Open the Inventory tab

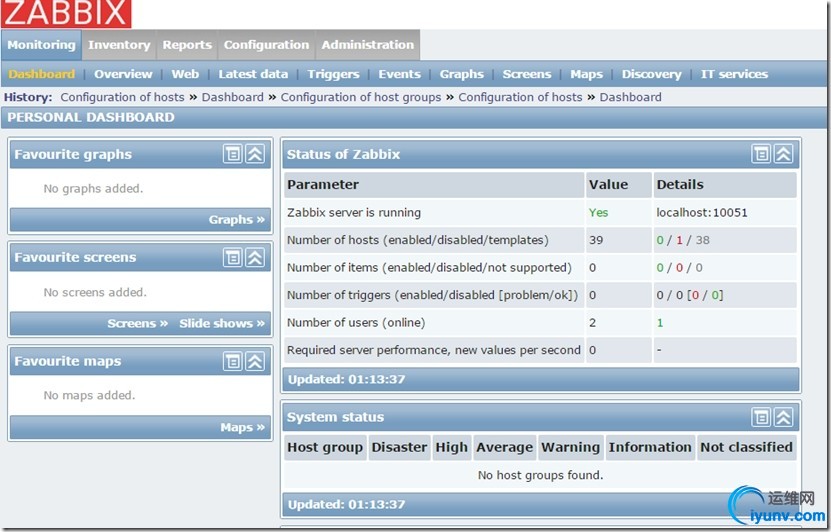(x=119, y=45)
